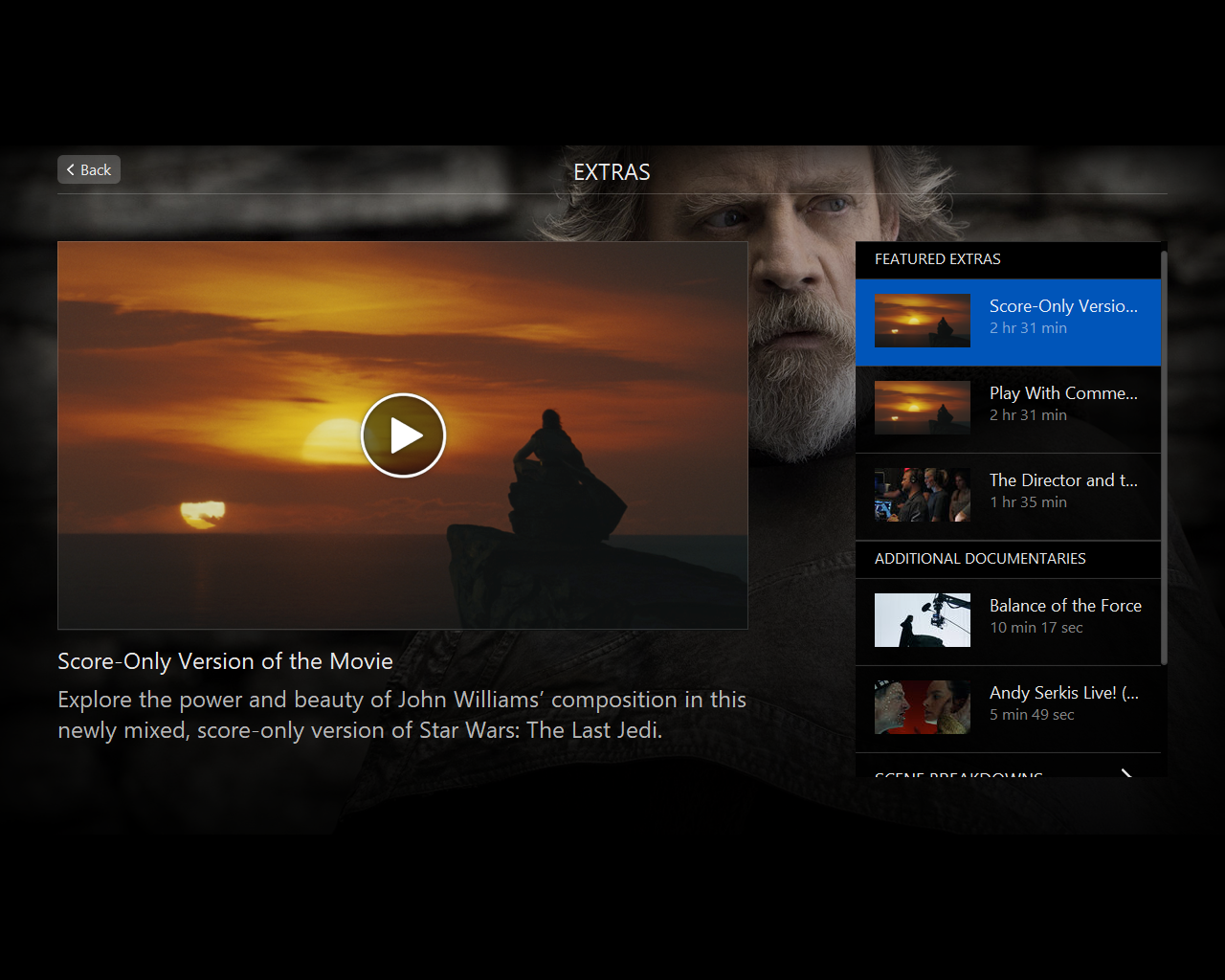The width and height of the screenshot is (1225, 980).
Task: Click the Score-Only Version of the Movie heading
Action: tap(225, 661)
